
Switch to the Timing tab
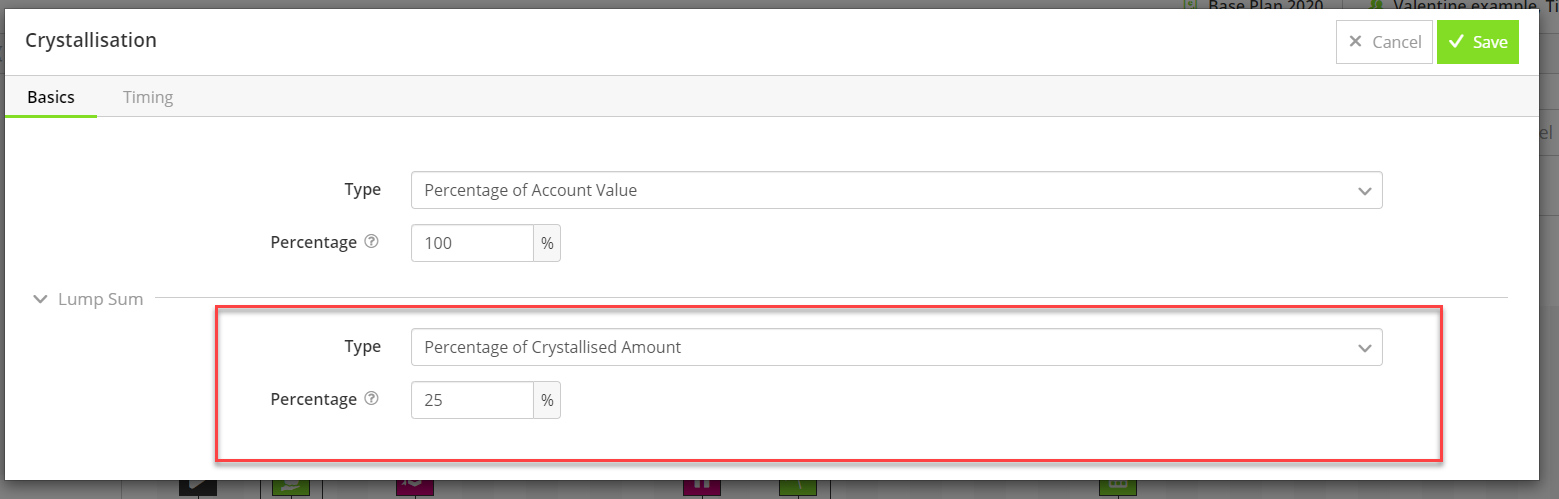(x=148, y=97)
